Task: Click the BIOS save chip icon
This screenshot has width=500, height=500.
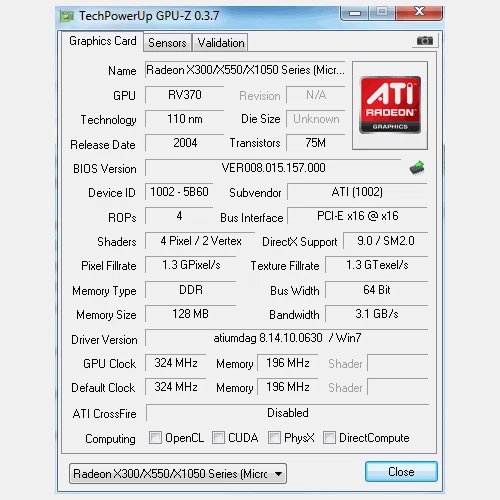Action: [417, 168]
